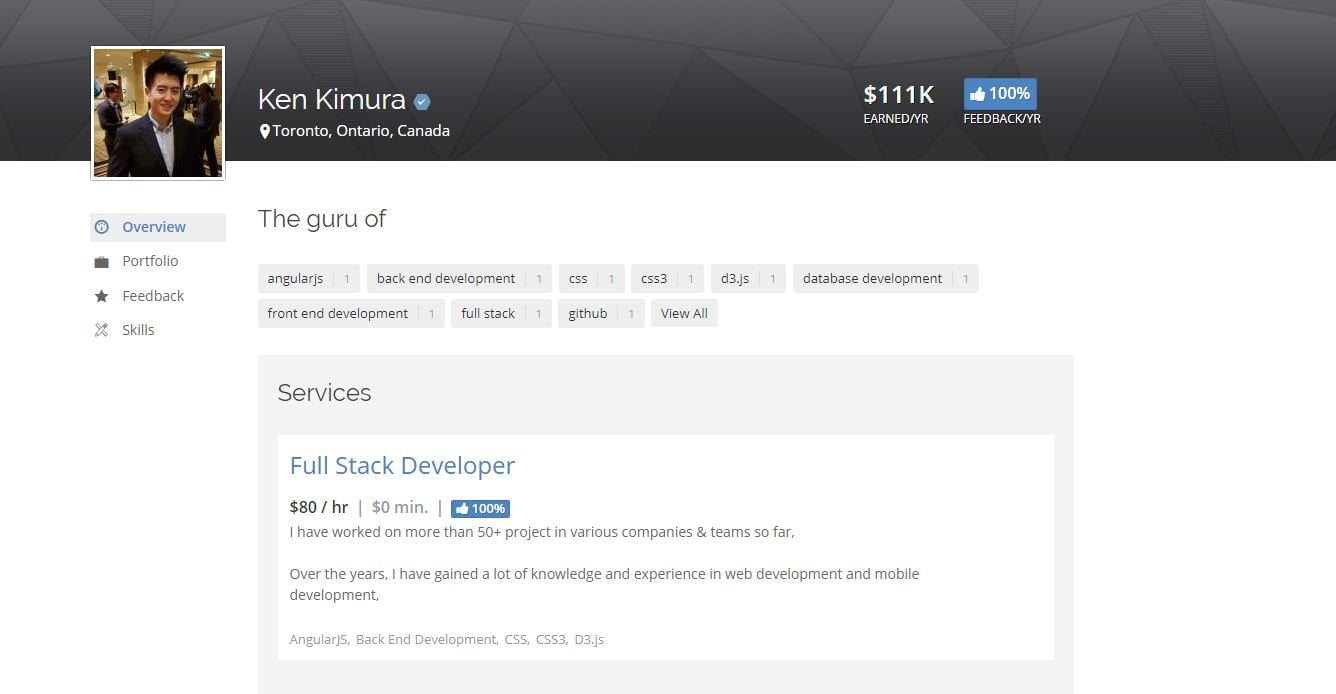Click the $80 / hr rate text
This screenshot has width=1336, height=694.
pos(319,508)
